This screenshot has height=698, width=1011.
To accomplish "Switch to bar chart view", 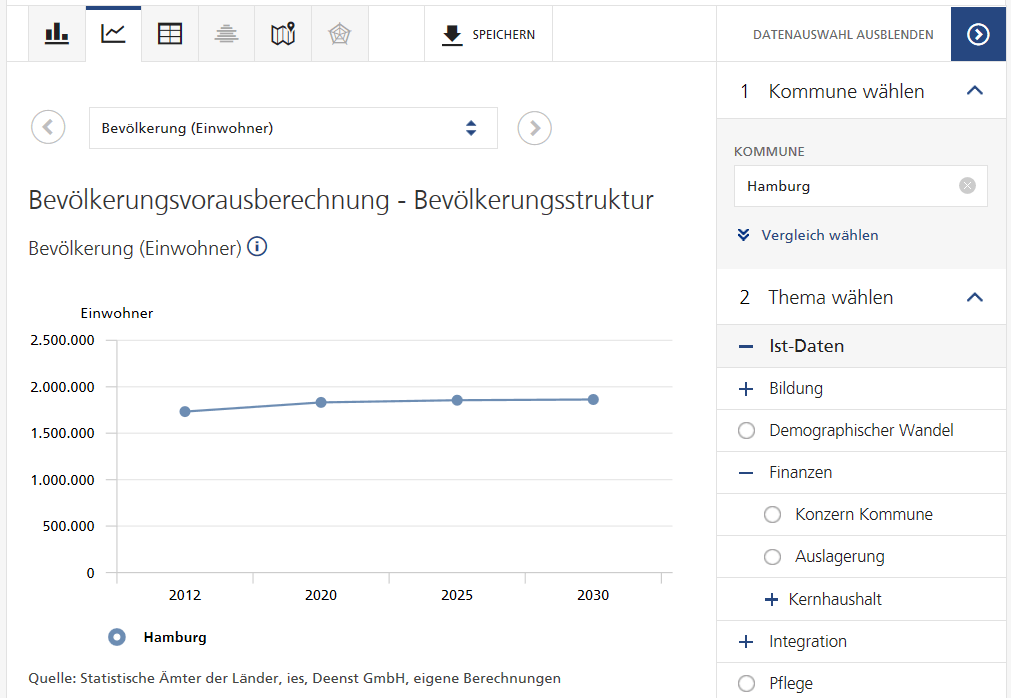I will [x=57, y=34].
